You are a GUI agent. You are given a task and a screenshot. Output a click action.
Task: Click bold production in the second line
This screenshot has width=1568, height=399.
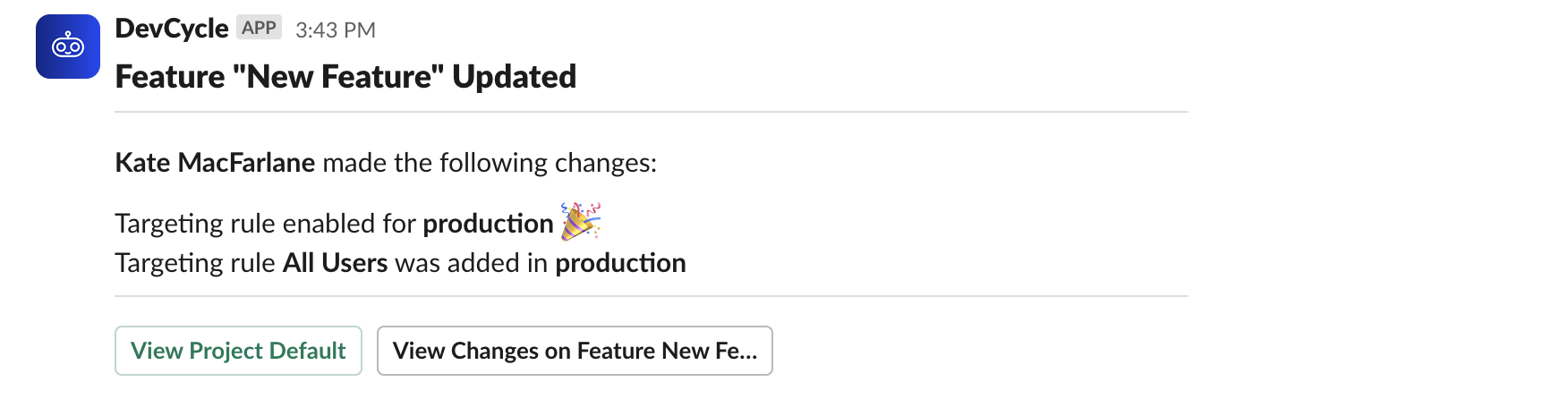point(620,263)
